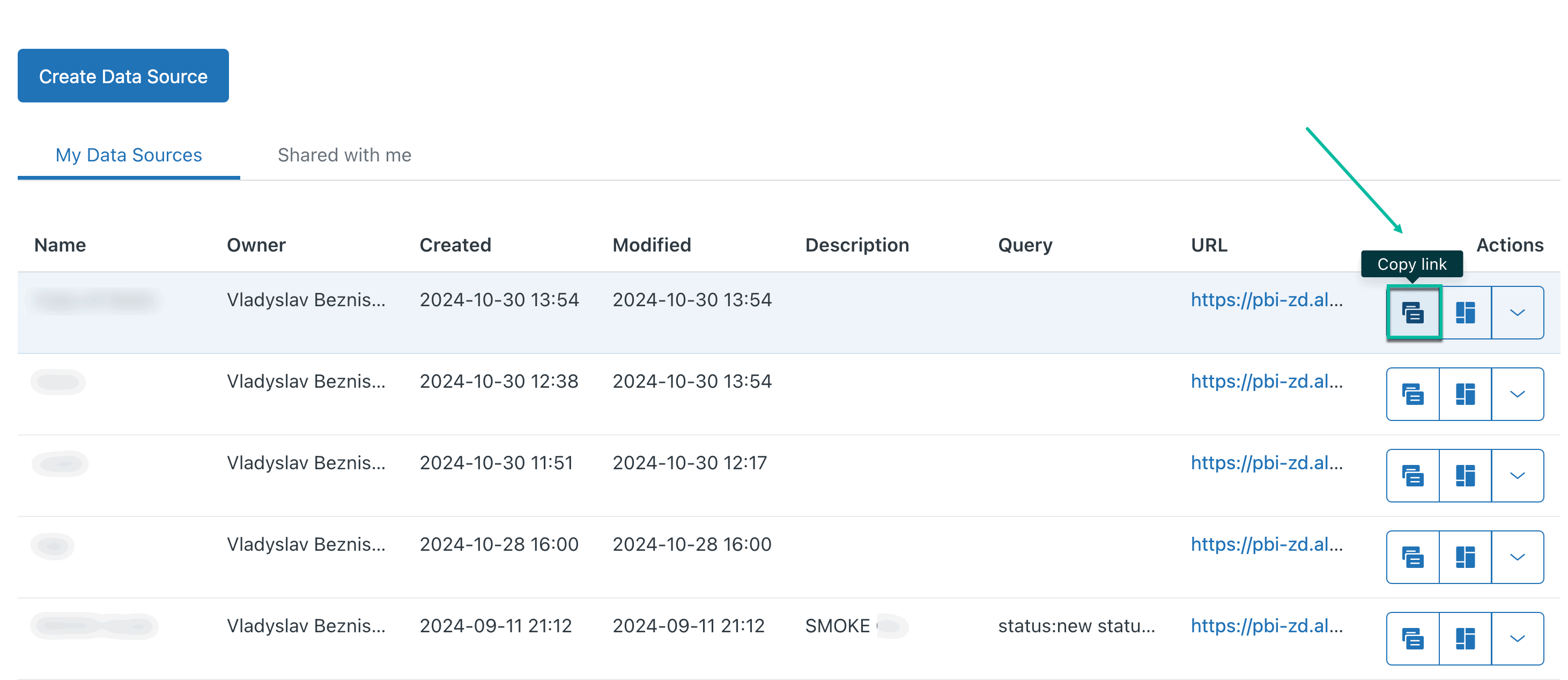Click the Create Data Source button
1568x680 pixels.
pos(123,76)
